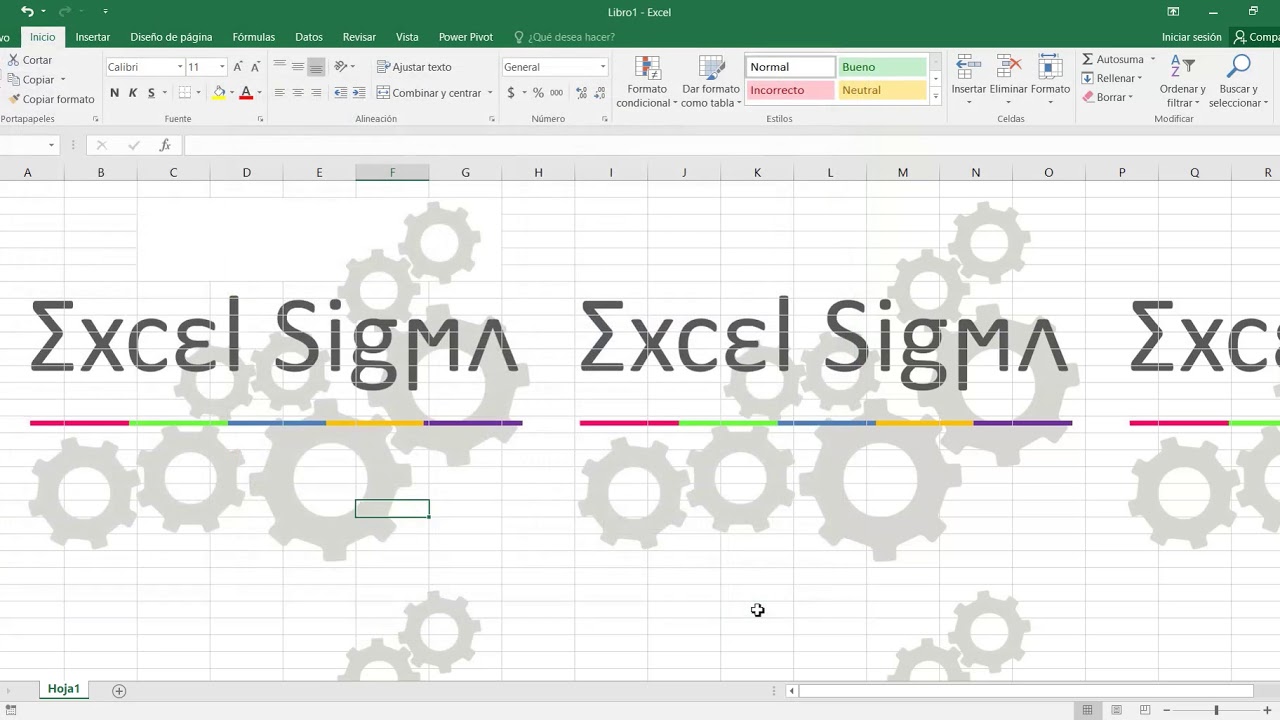
Task: Increase font size with the large A
Action: click(237, 67)
